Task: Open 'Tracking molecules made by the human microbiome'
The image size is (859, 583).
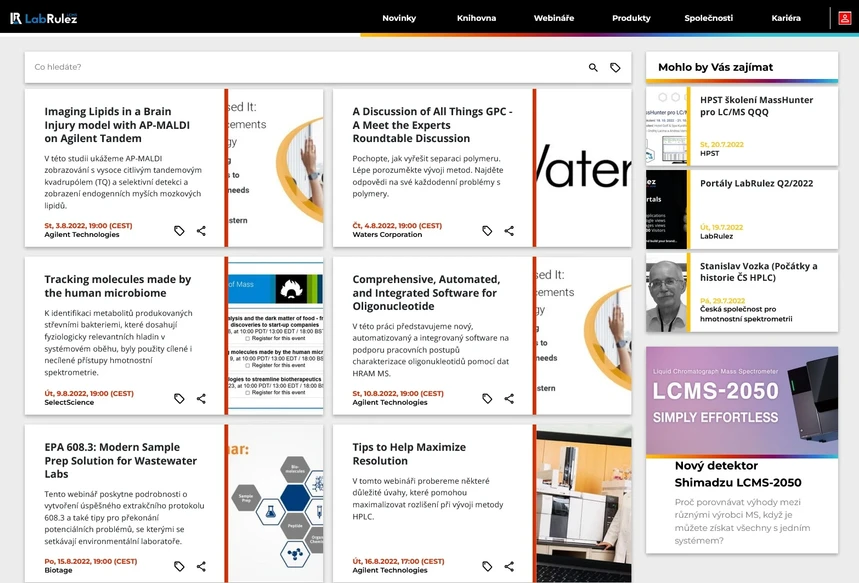Action: click(118, 286)
